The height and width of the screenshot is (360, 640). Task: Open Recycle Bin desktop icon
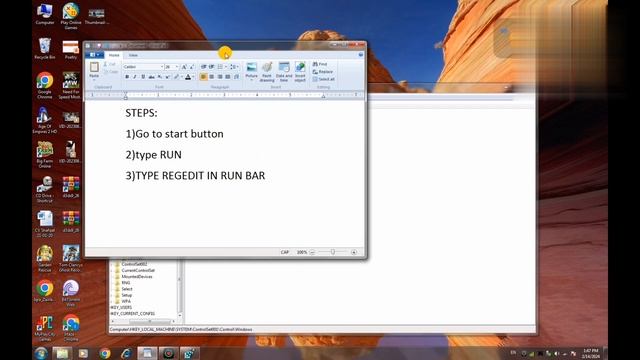click(44, 49)
